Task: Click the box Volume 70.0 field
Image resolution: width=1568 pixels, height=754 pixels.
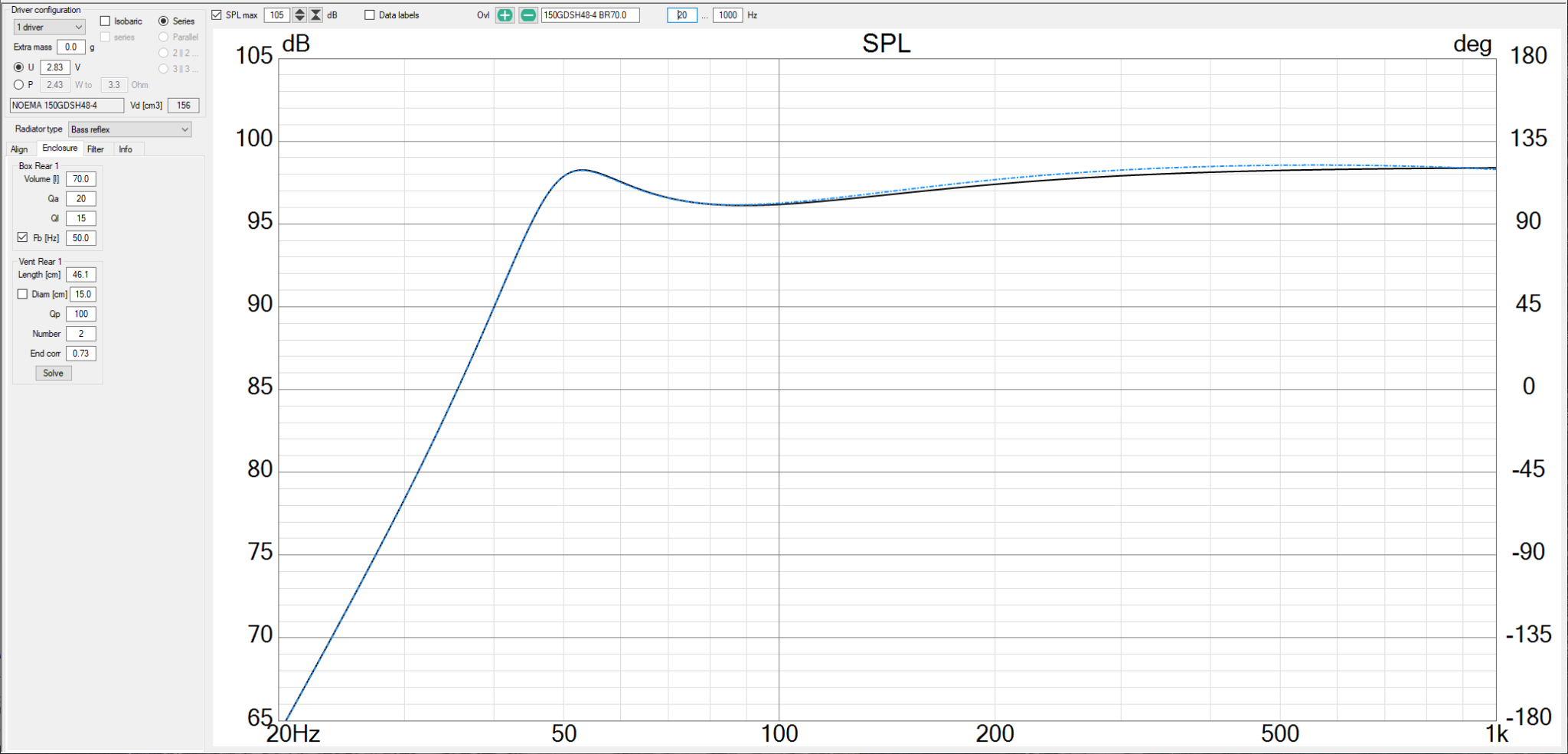Action: [81, 179]
